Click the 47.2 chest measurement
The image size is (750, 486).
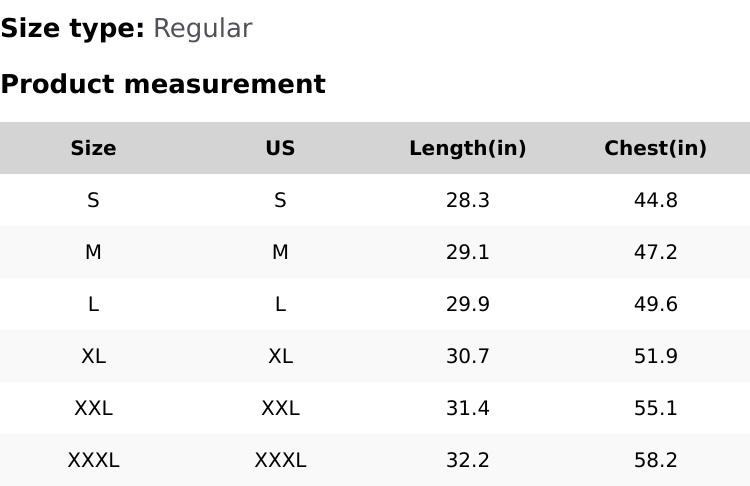pos(655,252)
